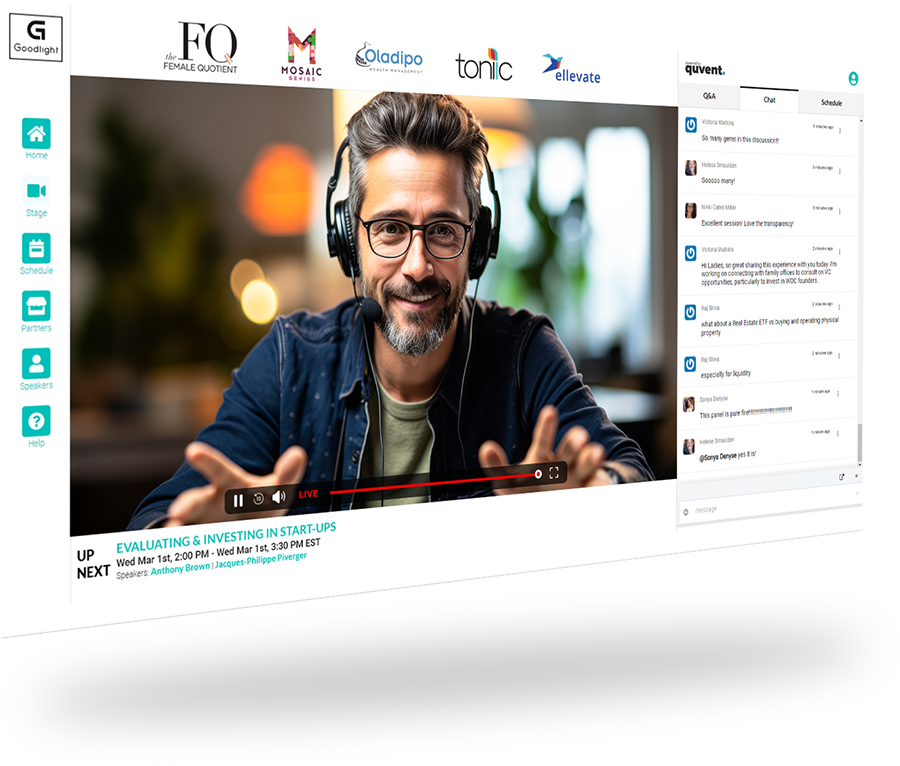Open options for 'So many gems' message
The width and height of the screenshot is (900, 766).
tap(839, 131)
